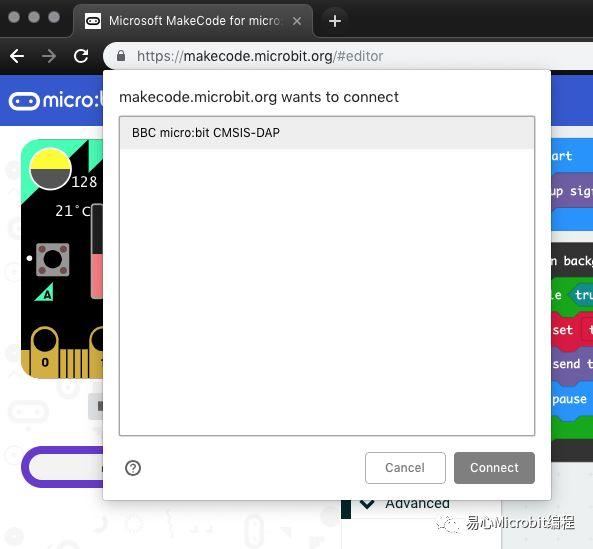Click the Connect button in the dialog
This screenshot has width=593, height=549.
(x=494, y=468)
